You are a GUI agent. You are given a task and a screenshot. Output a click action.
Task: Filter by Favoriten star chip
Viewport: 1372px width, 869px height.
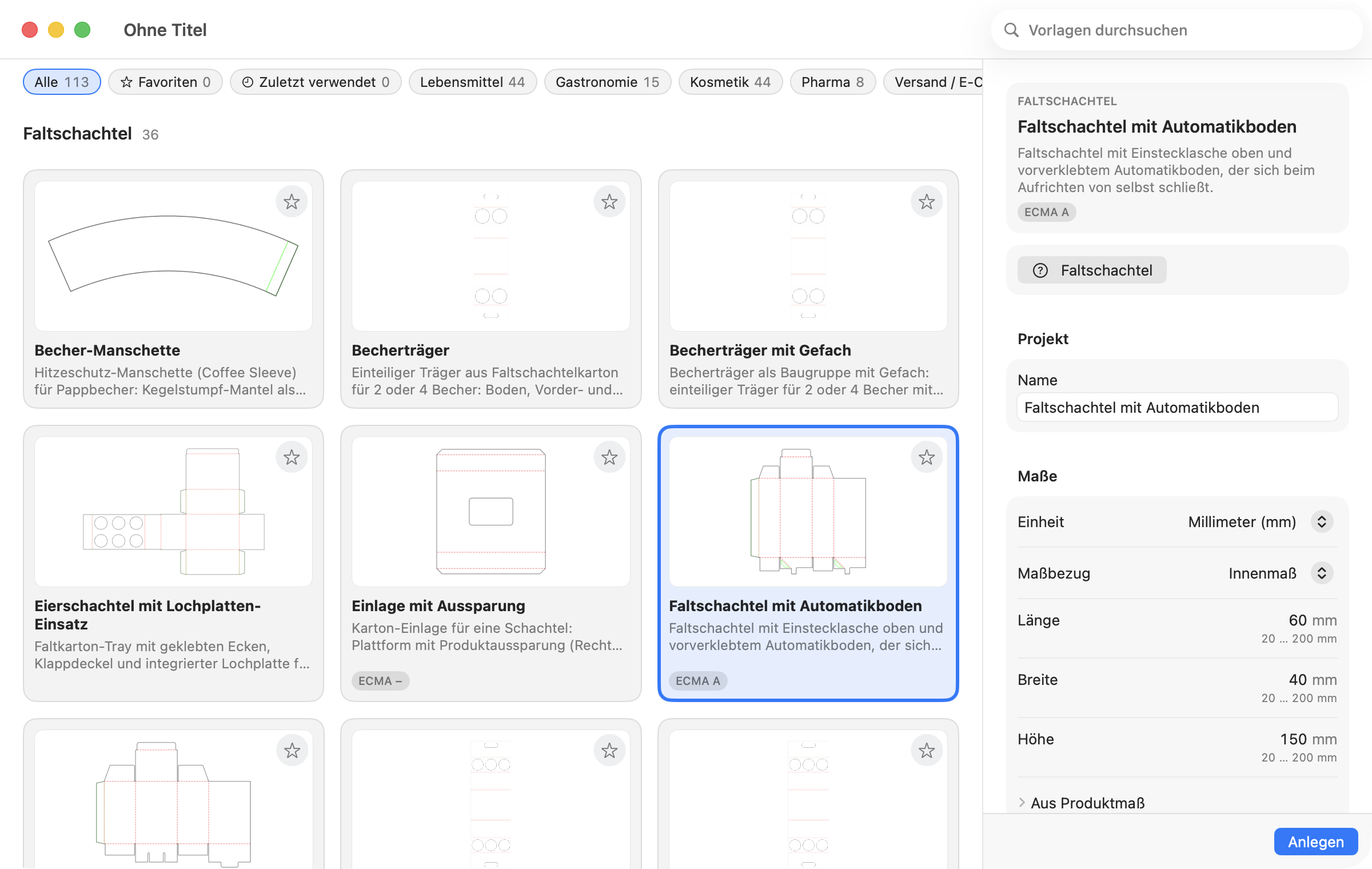(x=165, y=82)
